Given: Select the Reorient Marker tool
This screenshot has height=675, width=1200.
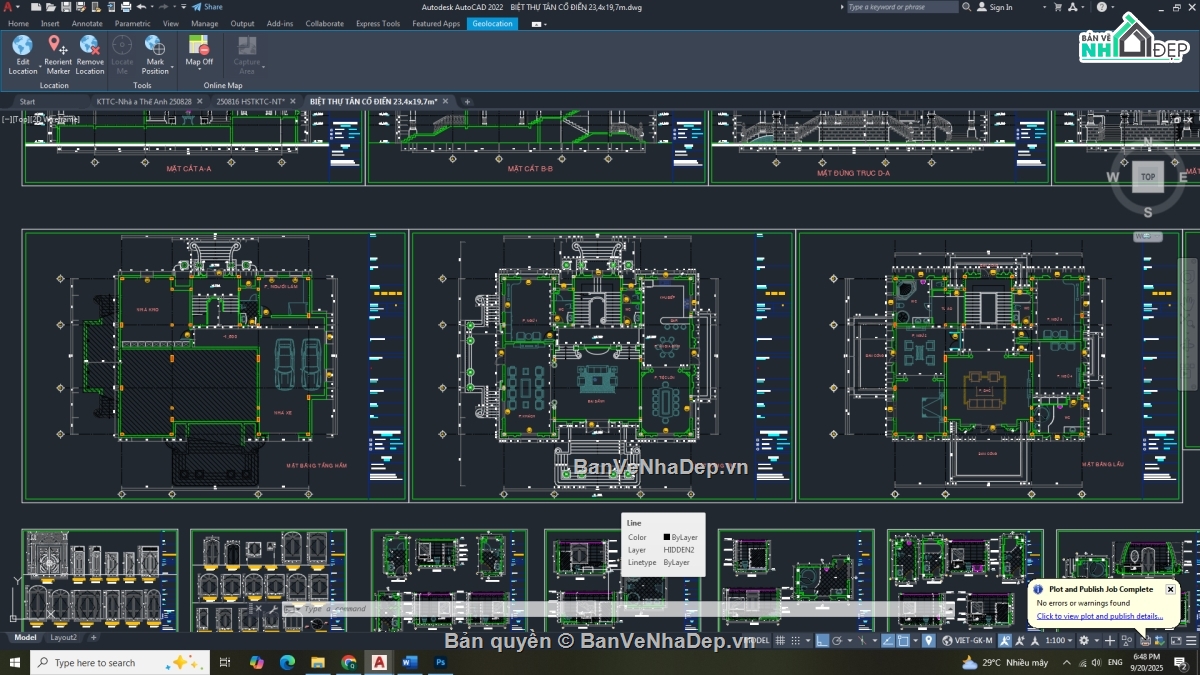Looking at the screenshot, I should (x=58, y=46).
